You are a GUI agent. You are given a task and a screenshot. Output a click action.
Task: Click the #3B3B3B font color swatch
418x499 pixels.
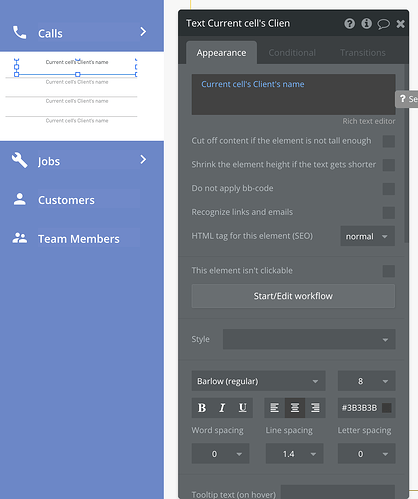387,408
